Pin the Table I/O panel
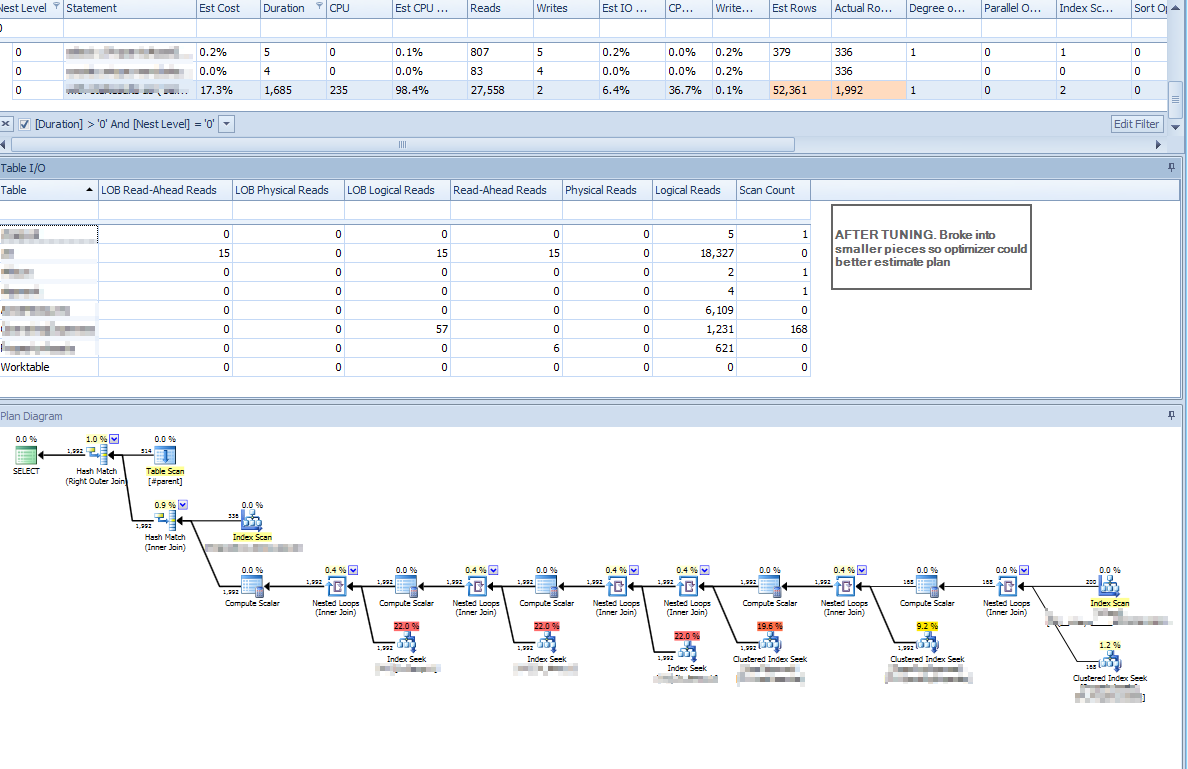Viewport: 1188px width, 769px height. [x=1171, y=167]
